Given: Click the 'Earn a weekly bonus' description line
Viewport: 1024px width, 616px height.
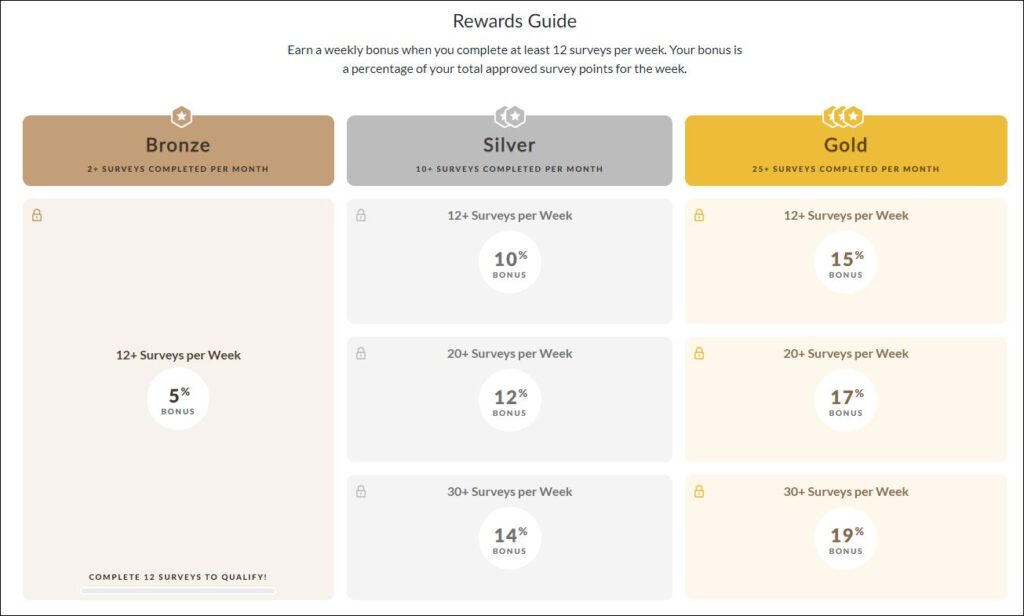Looking at the screenshot, I should tap(515, 50).
